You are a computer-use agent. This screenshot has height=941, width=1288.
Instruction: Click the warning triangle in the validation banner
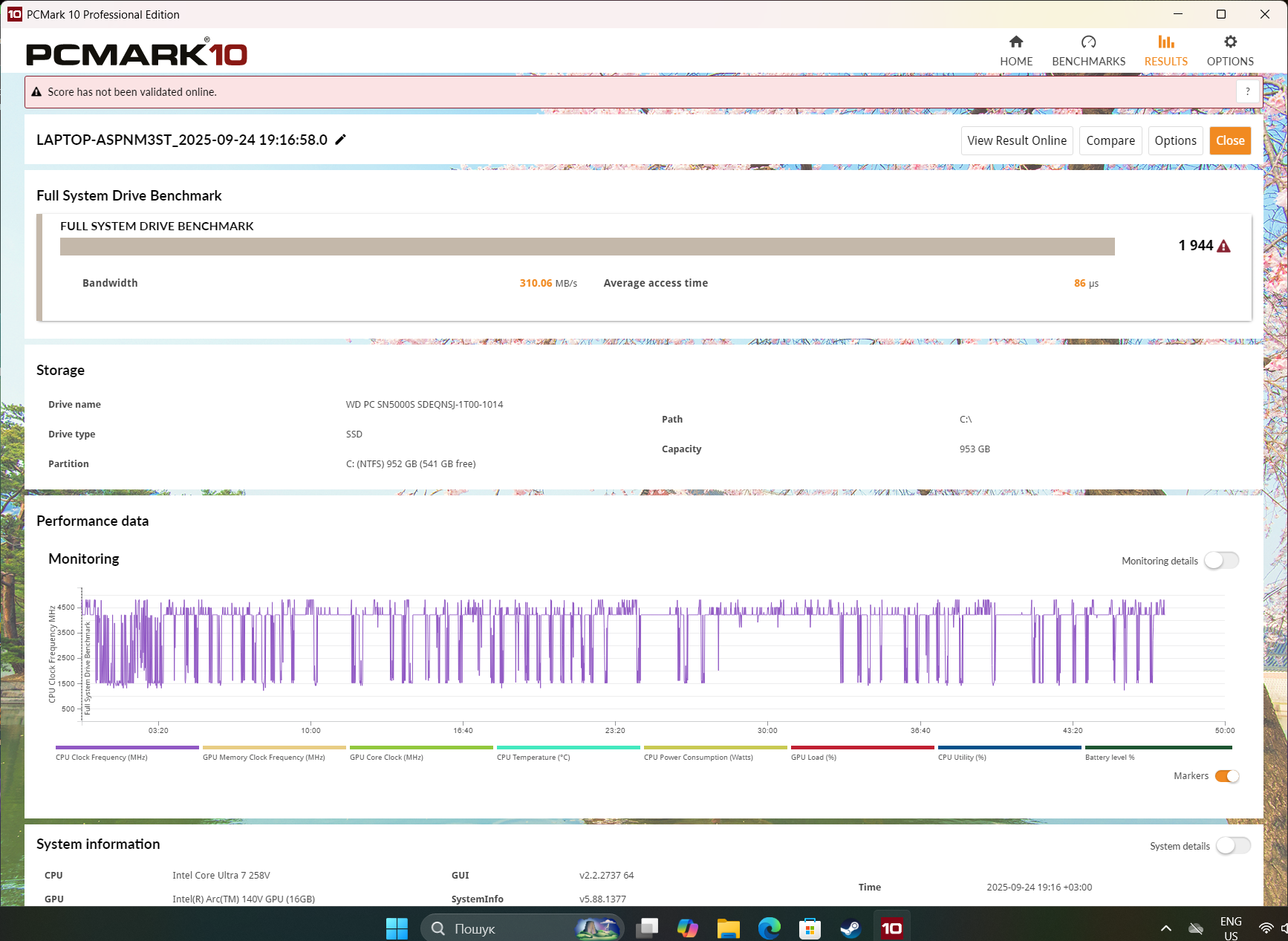pyautogui.click(x=36, y=92)
